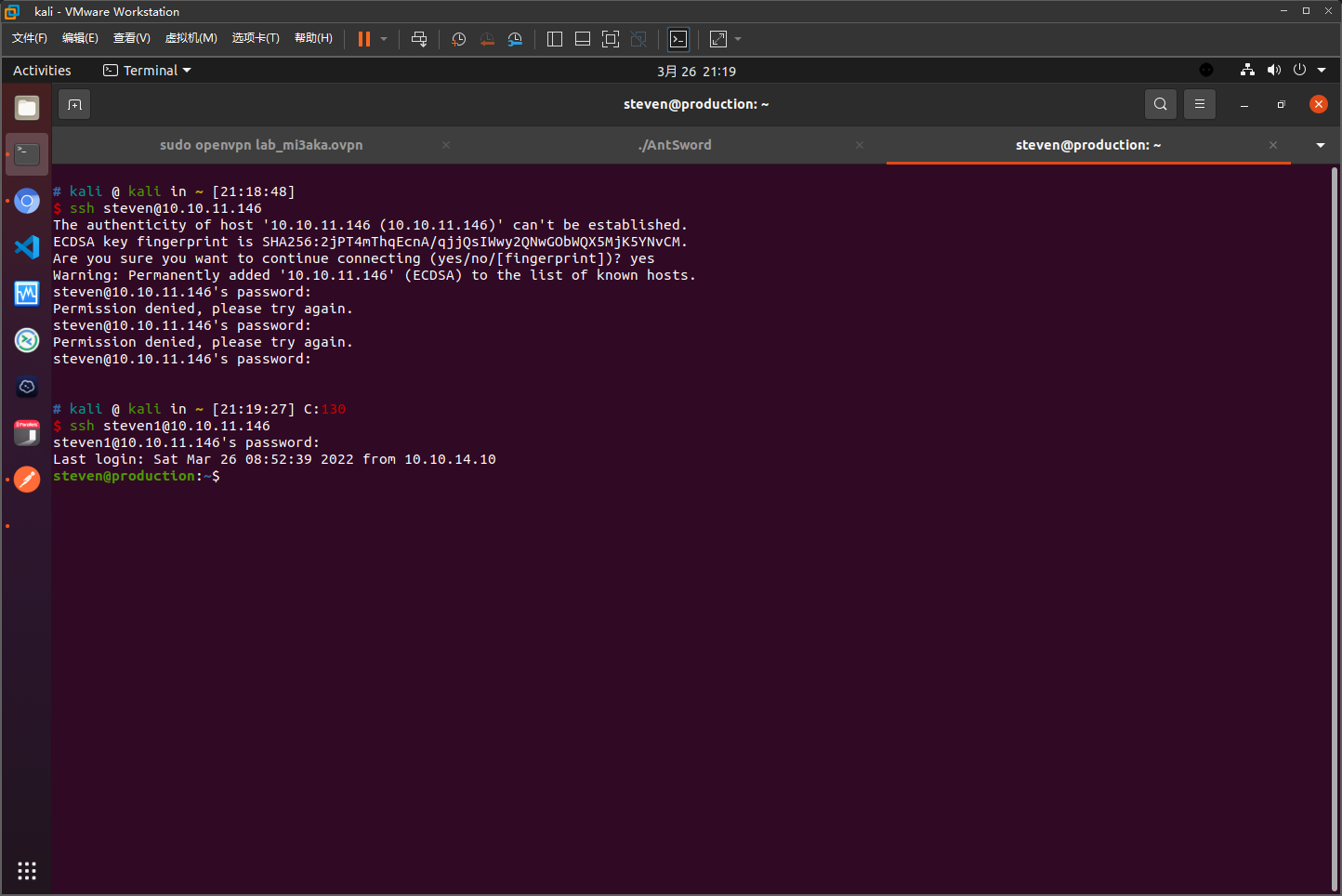Click the 'ssh steven1@10.10.11.146' command text
Image resolution: width=1342 pixels, height=896 pixels.
click(170, 426)
